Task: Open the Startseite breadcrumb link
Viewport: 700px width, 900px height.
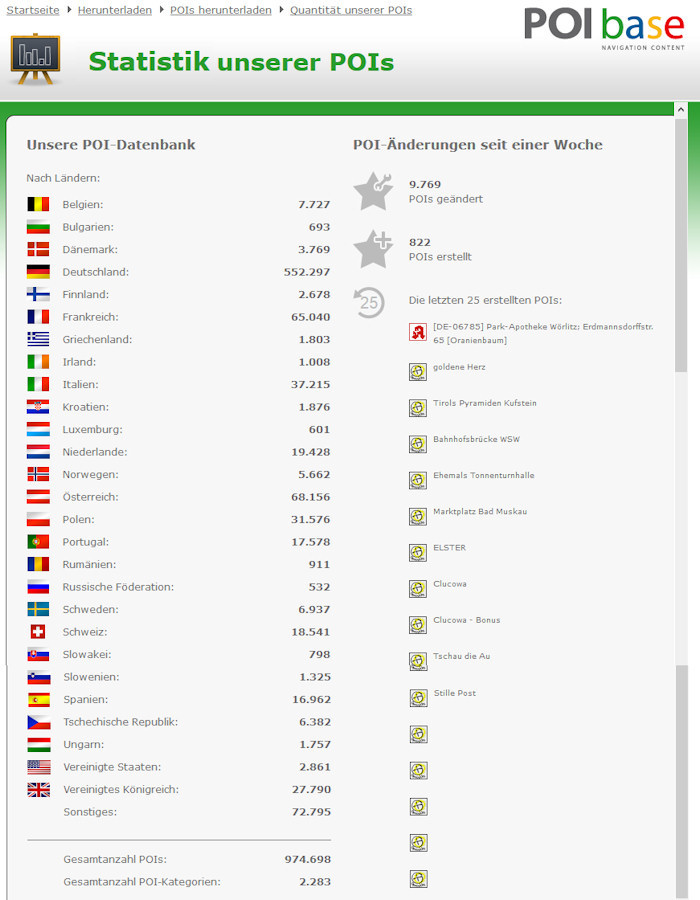Action: coord(33,10)
